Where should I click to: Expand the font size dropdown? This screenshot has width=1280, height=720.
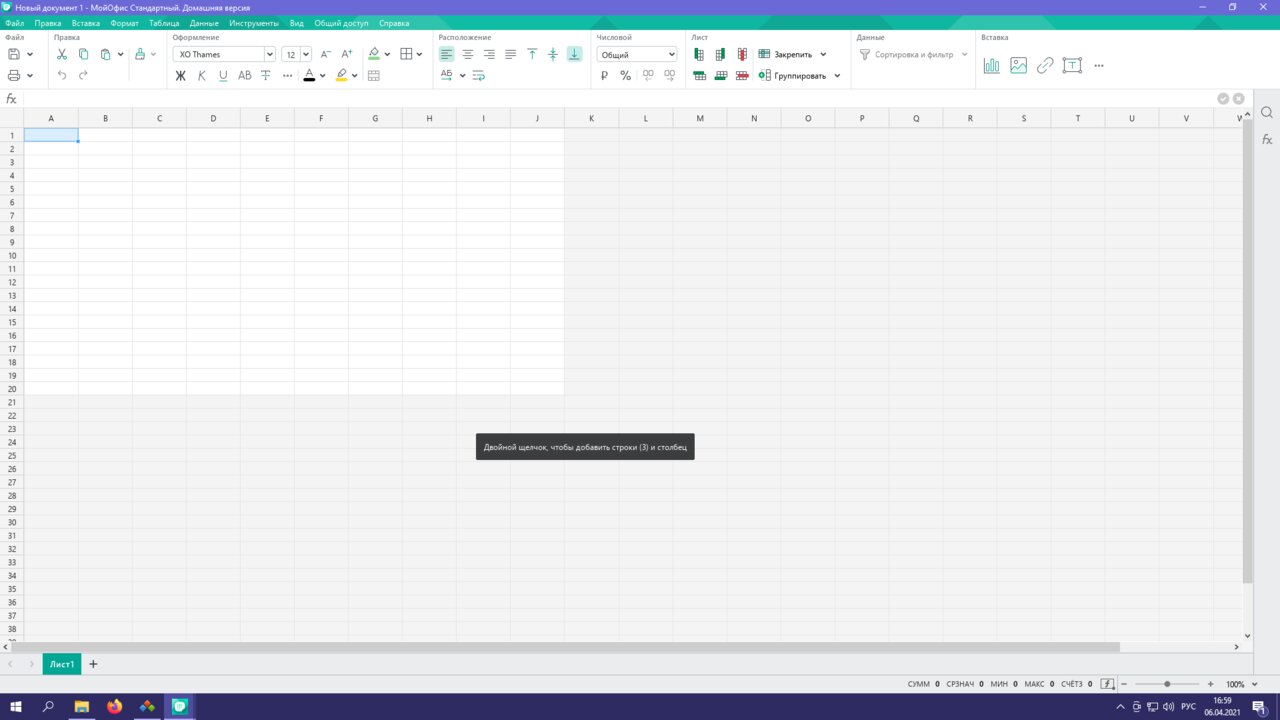306,54
